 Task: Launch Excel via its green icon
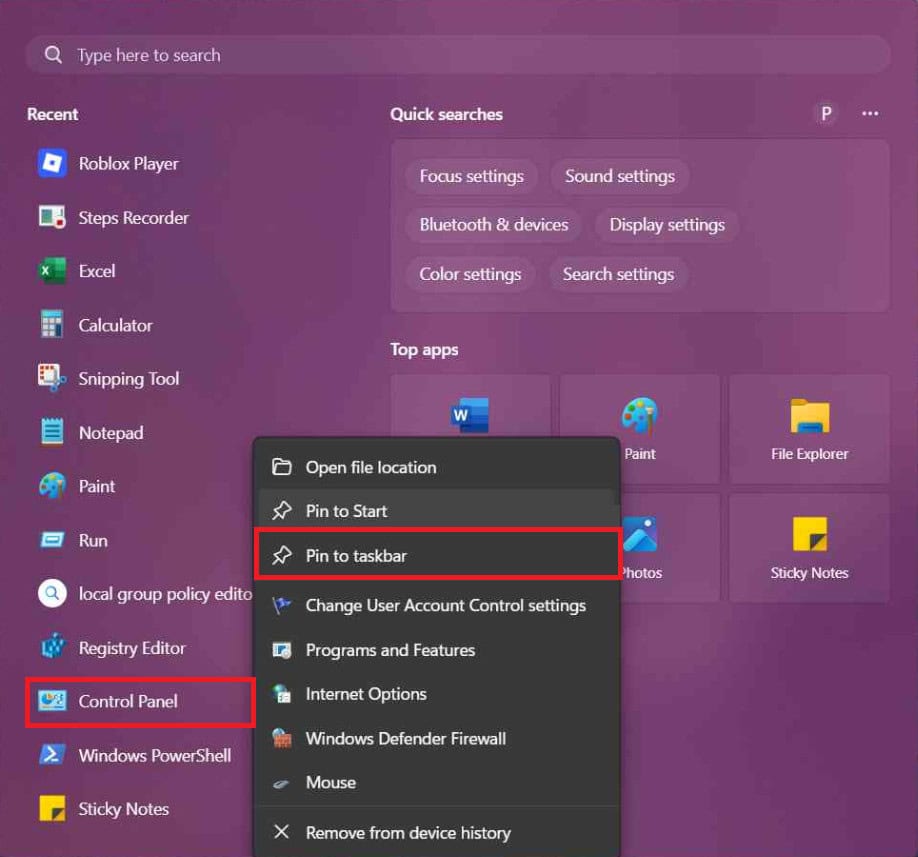(x=52, y=271)
